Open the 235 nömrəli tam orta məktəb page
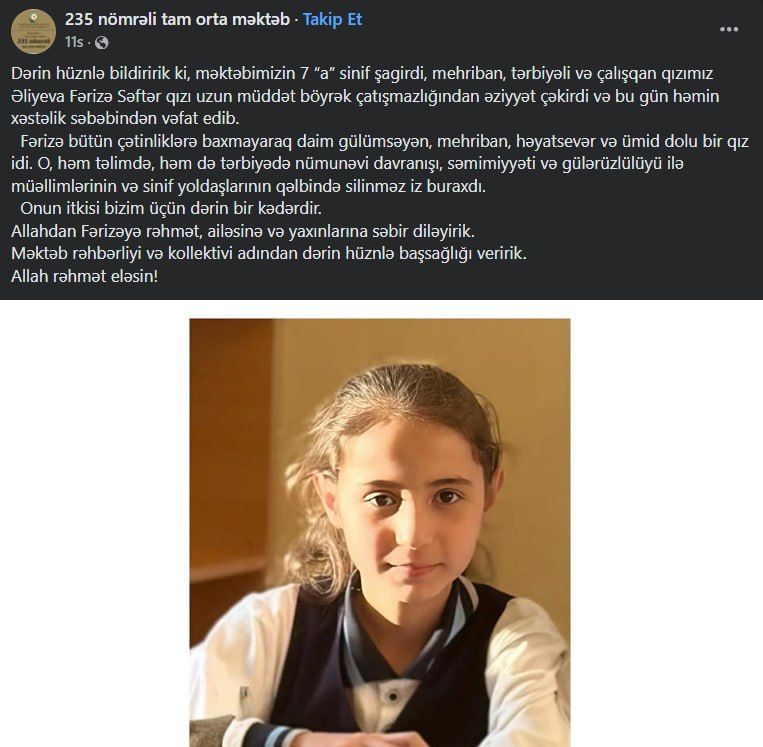 click(177, 19)
